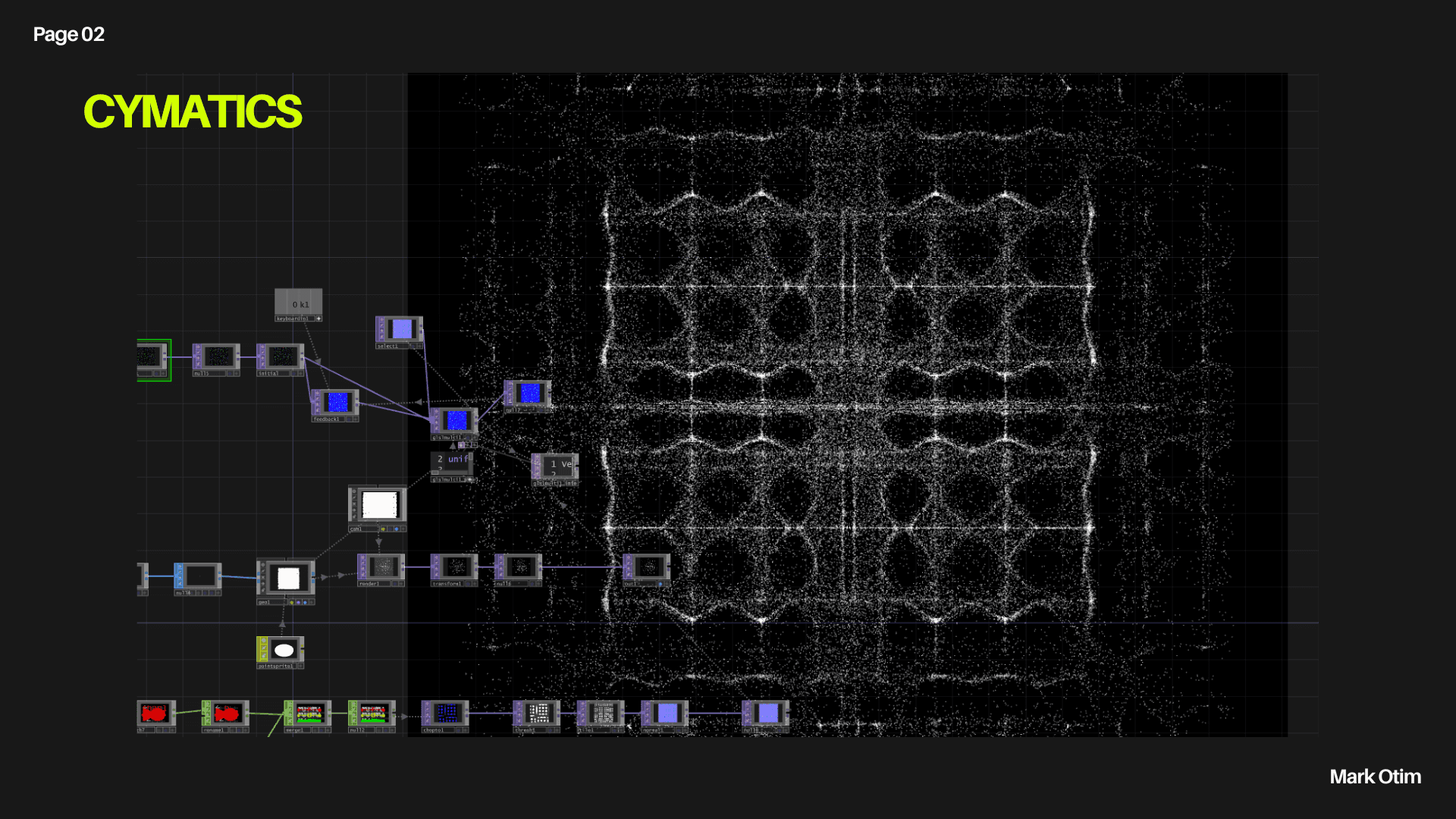The image size is (1456, 819).
Task: Select the pointsprite1 material node
Action: coord(283,650)
